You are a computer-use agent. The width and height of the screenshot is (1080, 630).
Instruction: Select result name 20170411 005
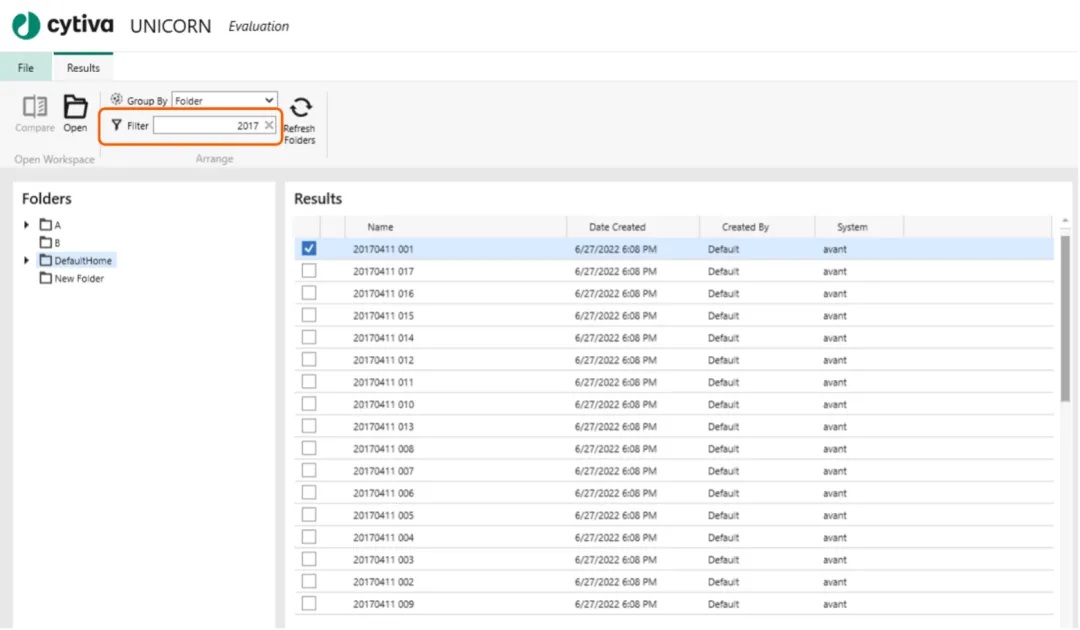(x=384, y=515)
